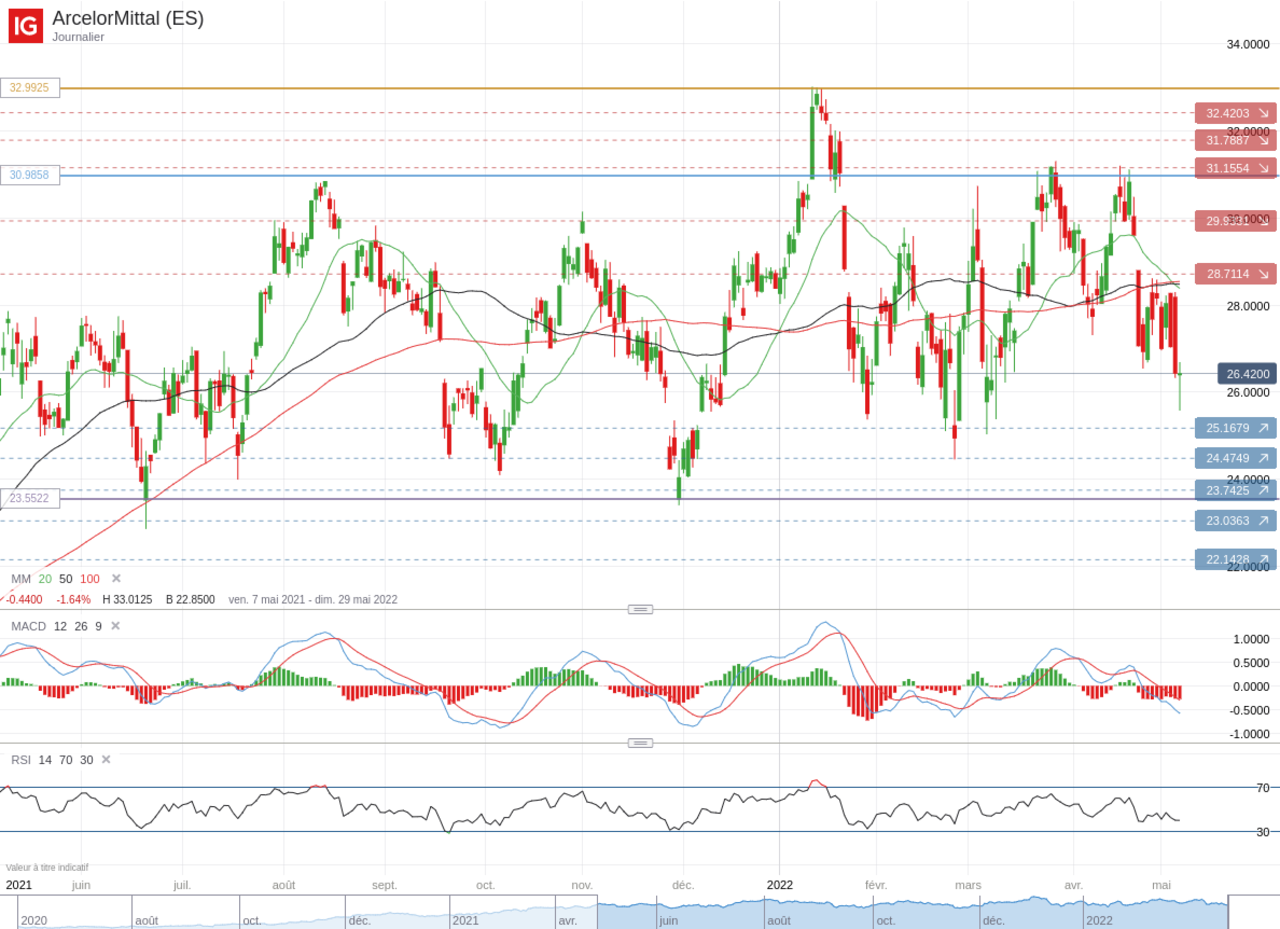Click the RSI 30 oversold level label
Image resolution: width=1280 pixels, height=929 pixels.
1263,832
